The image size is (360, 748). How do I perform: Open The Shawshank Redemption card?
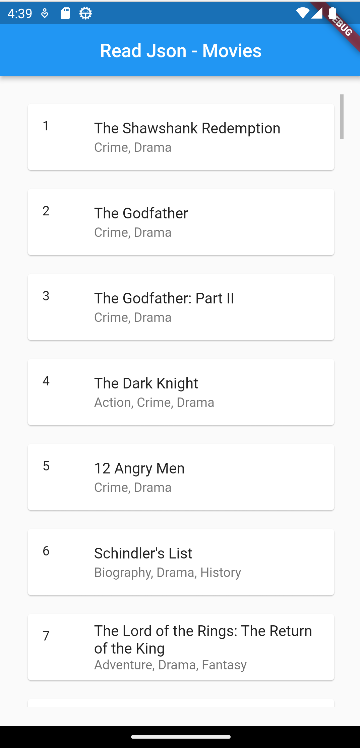(x=181, y=137)
